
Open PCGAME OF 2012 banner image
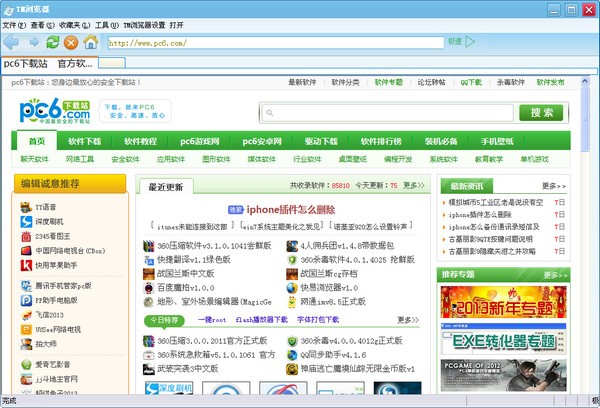click(503, 375)
